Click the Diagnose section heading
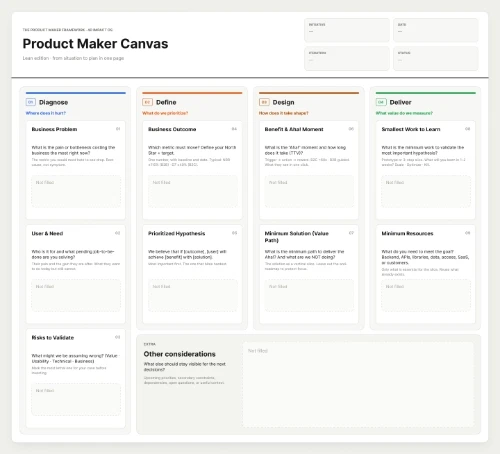 (53, 102)
